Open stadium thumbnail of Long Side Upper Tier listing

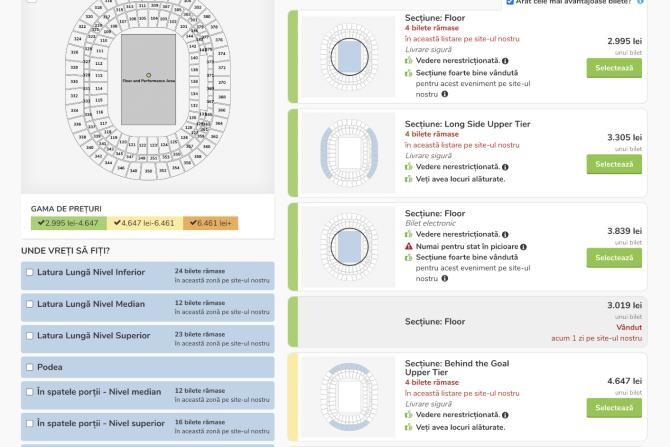(x=349, y=153)
